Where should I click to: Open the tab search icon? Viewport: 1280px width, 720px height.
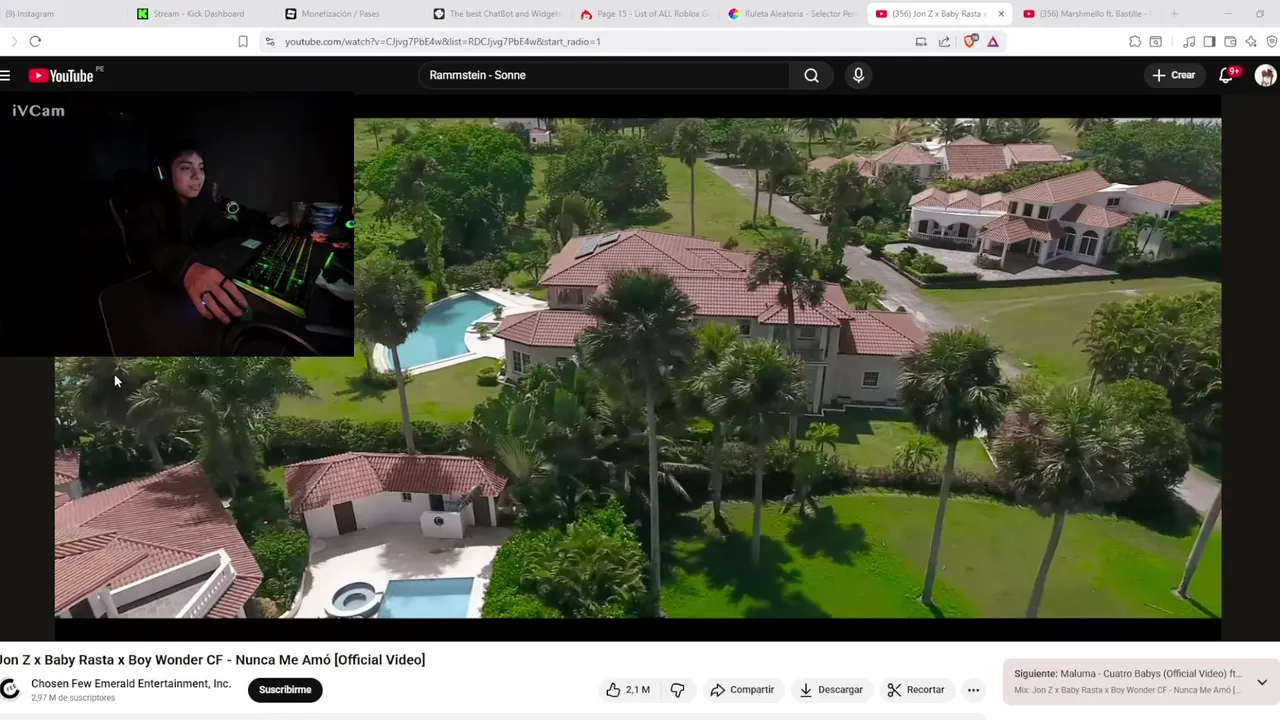(x=1156, y=41)
